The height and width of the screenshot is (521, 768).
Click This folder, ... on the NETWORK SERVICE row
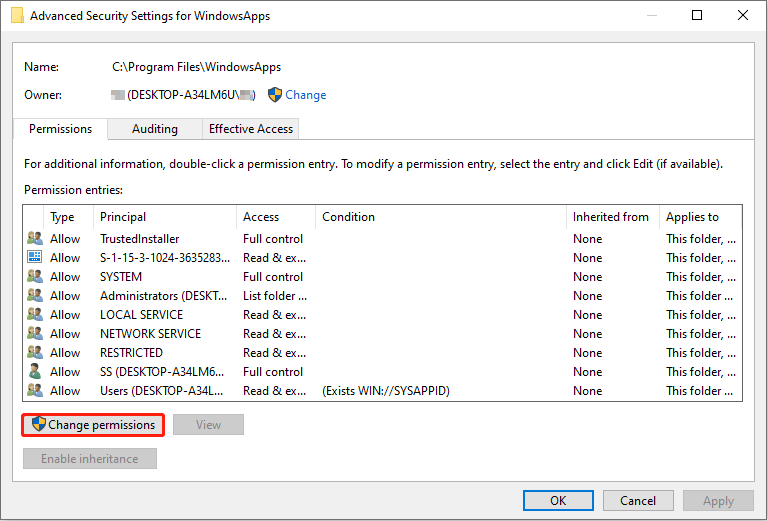tap(700, 333)
